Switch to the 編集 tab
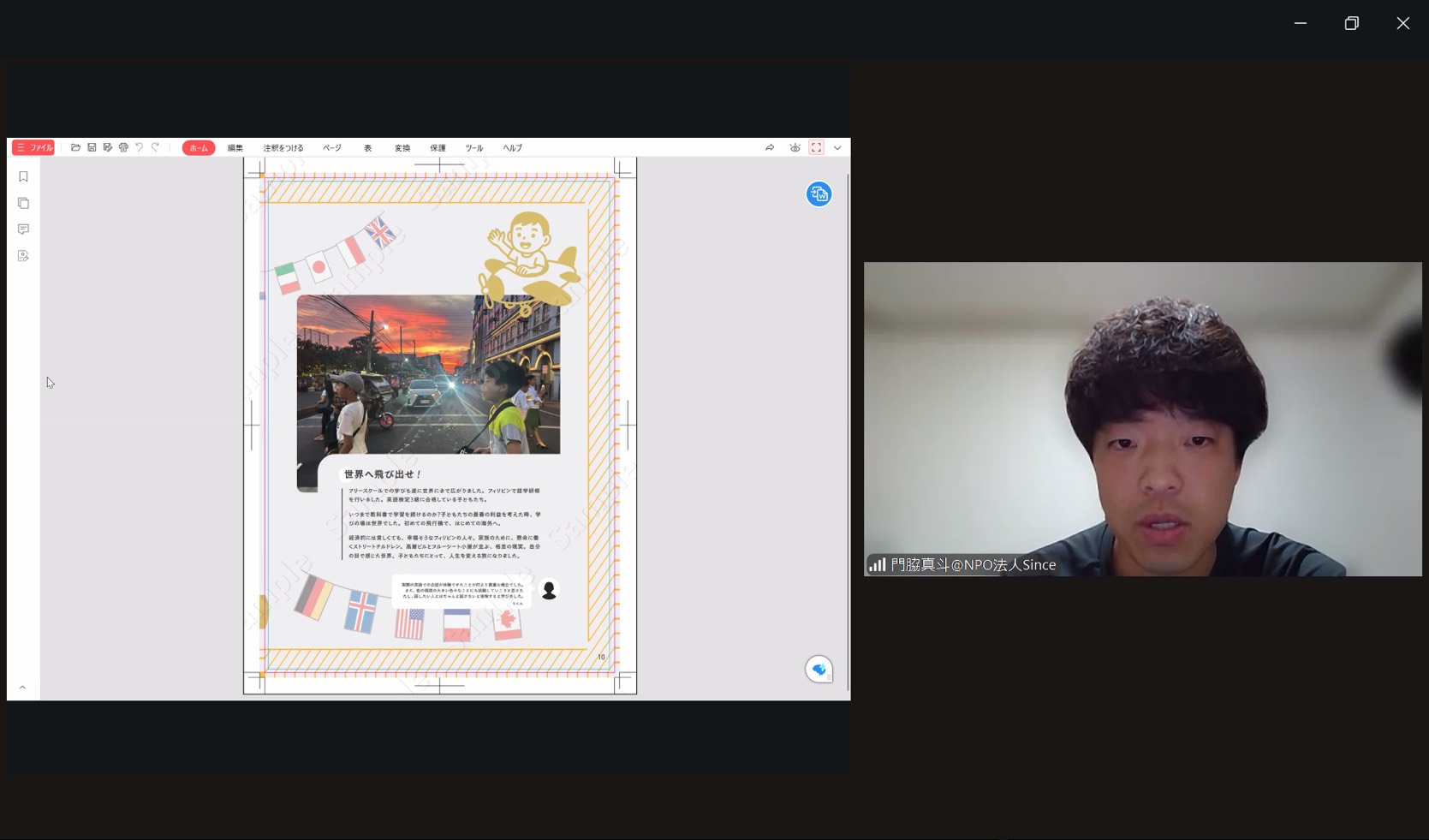The height and width of the screenshot is (840, 1429). click(235, 148)
